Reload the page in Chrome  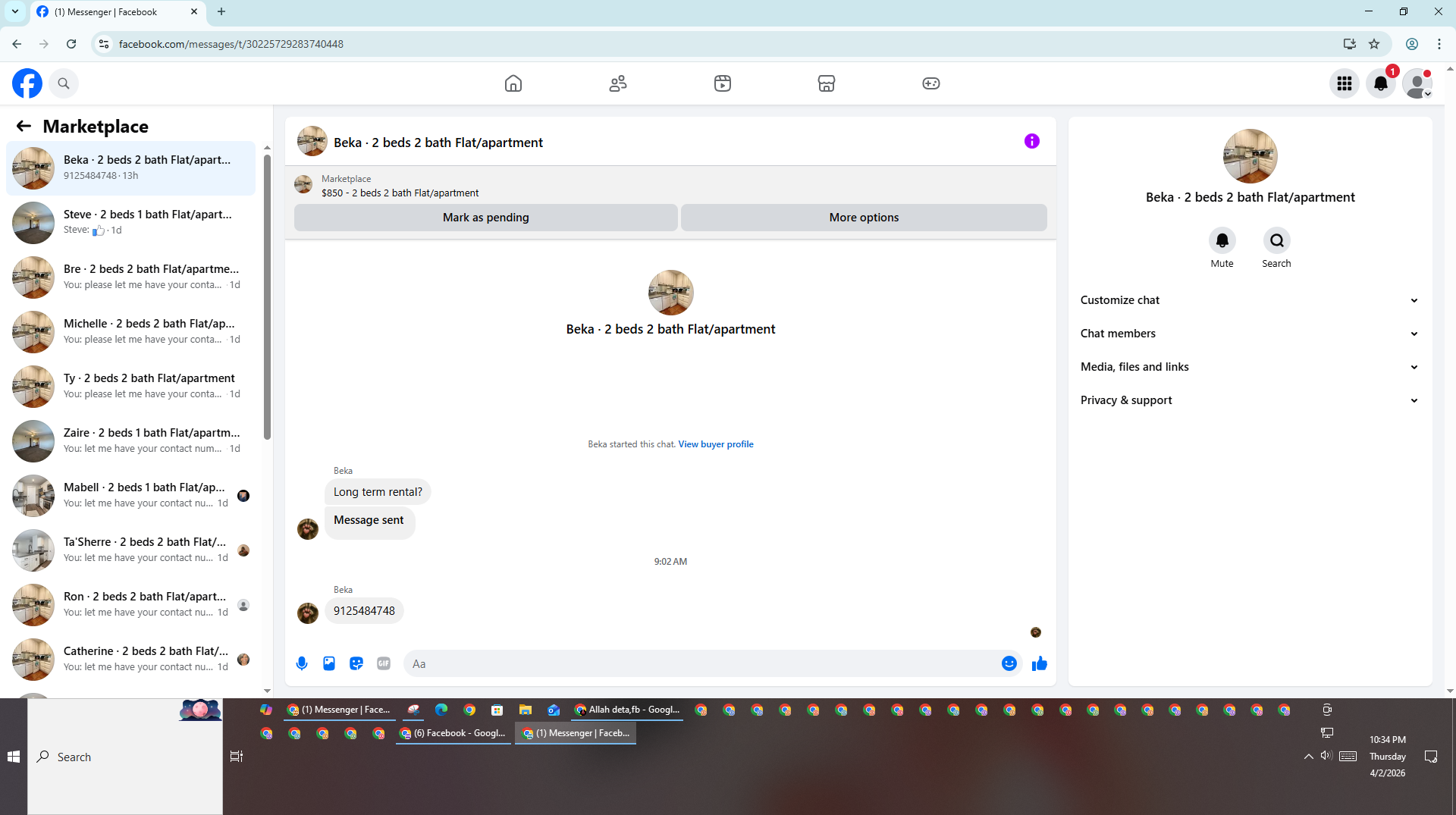click(x=71, y=44)
